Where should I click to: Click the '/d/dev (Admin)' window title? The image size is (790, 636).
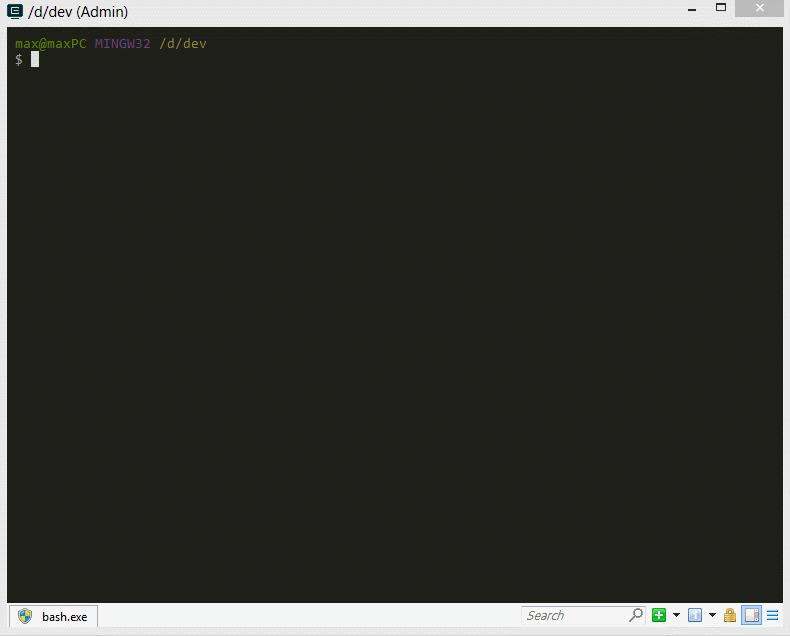click(78, 12)
